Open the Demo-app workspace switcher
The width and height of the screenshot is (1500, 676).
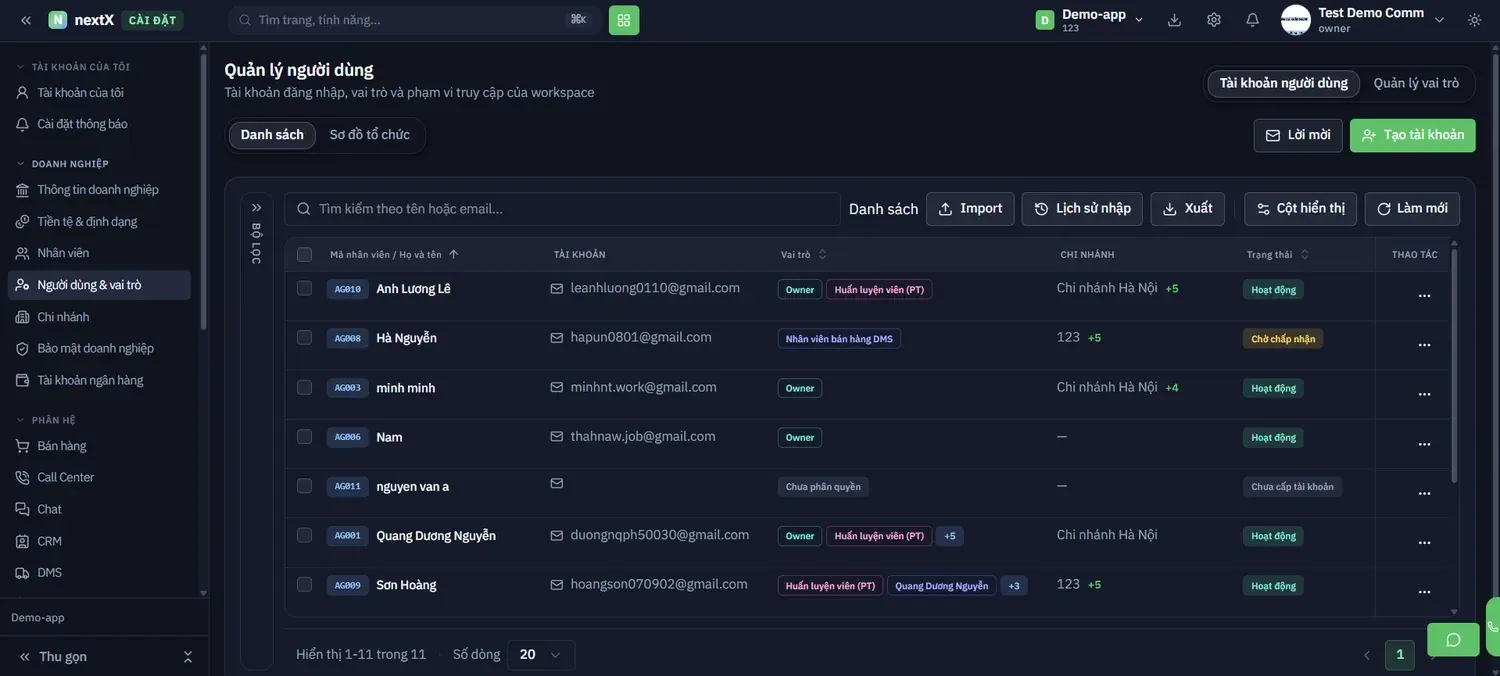pyautogui.click(x=1090, y=20)
